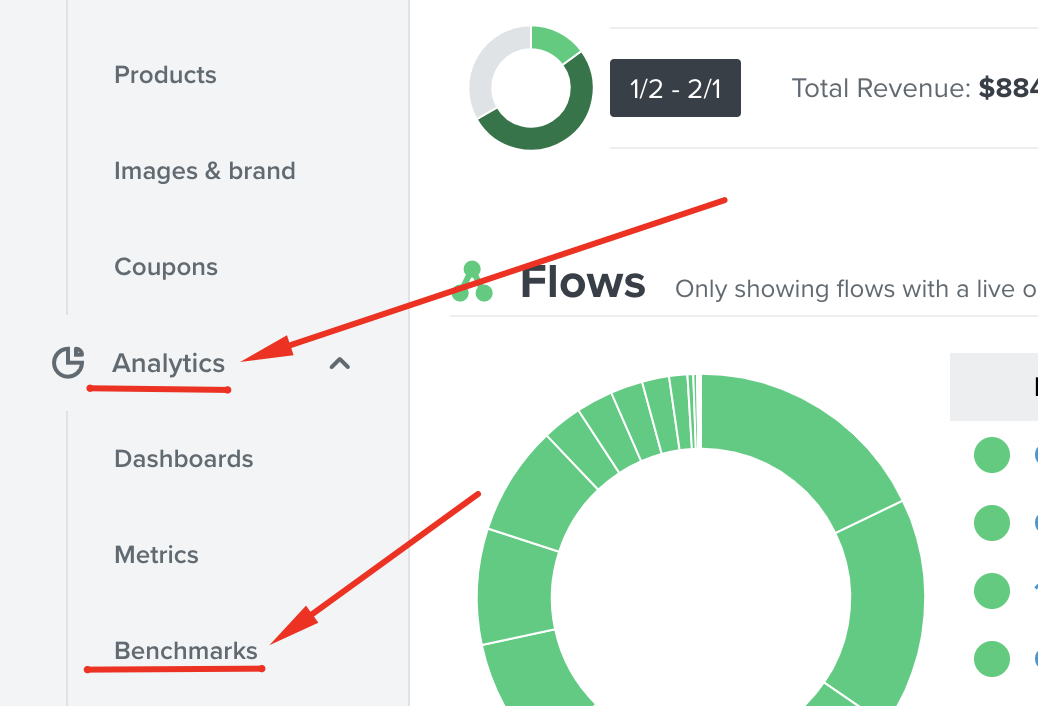Navigate to Products in the sidebar
This screenshot has height=706, width=1038.
165,75
